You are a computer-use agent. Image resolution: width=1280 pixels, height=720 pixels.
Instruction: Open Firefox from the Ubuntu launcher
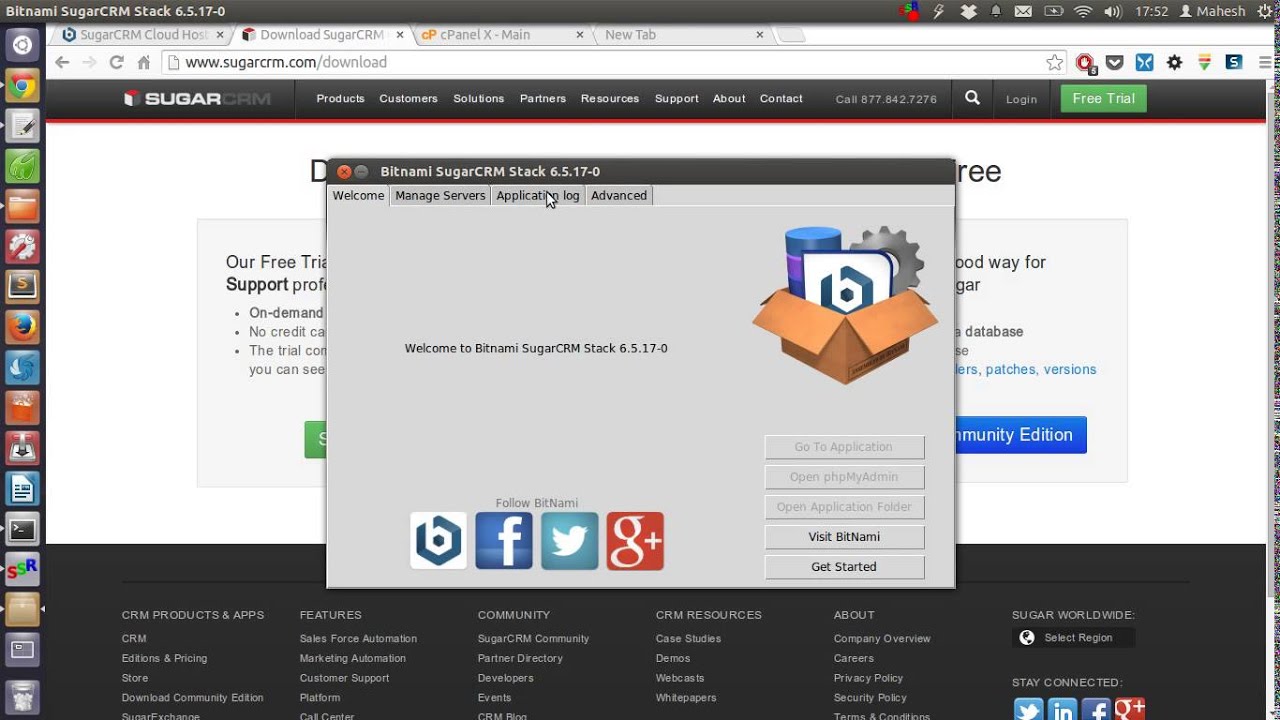click(22, 327)
